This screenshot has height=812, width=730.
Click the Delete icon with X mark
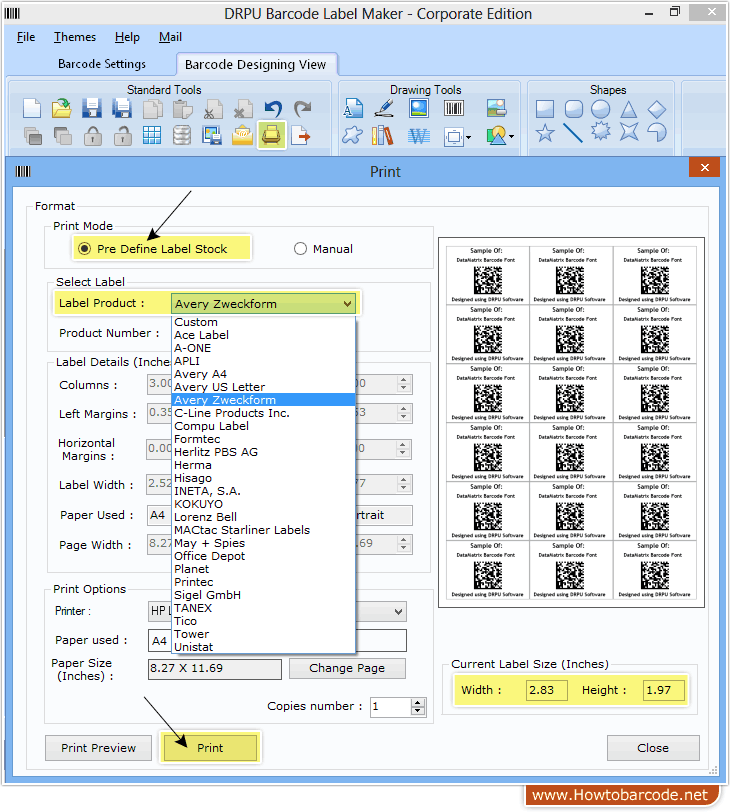pos(243,109)
